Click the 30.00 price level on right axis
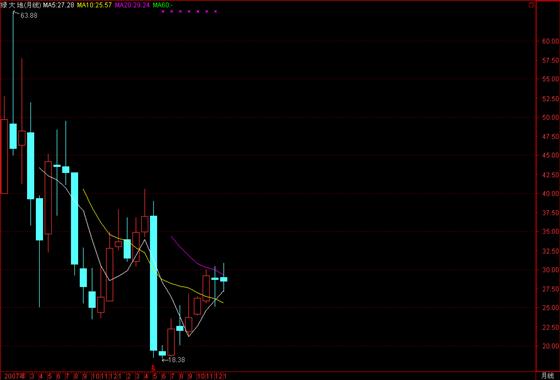 (550, 270)
